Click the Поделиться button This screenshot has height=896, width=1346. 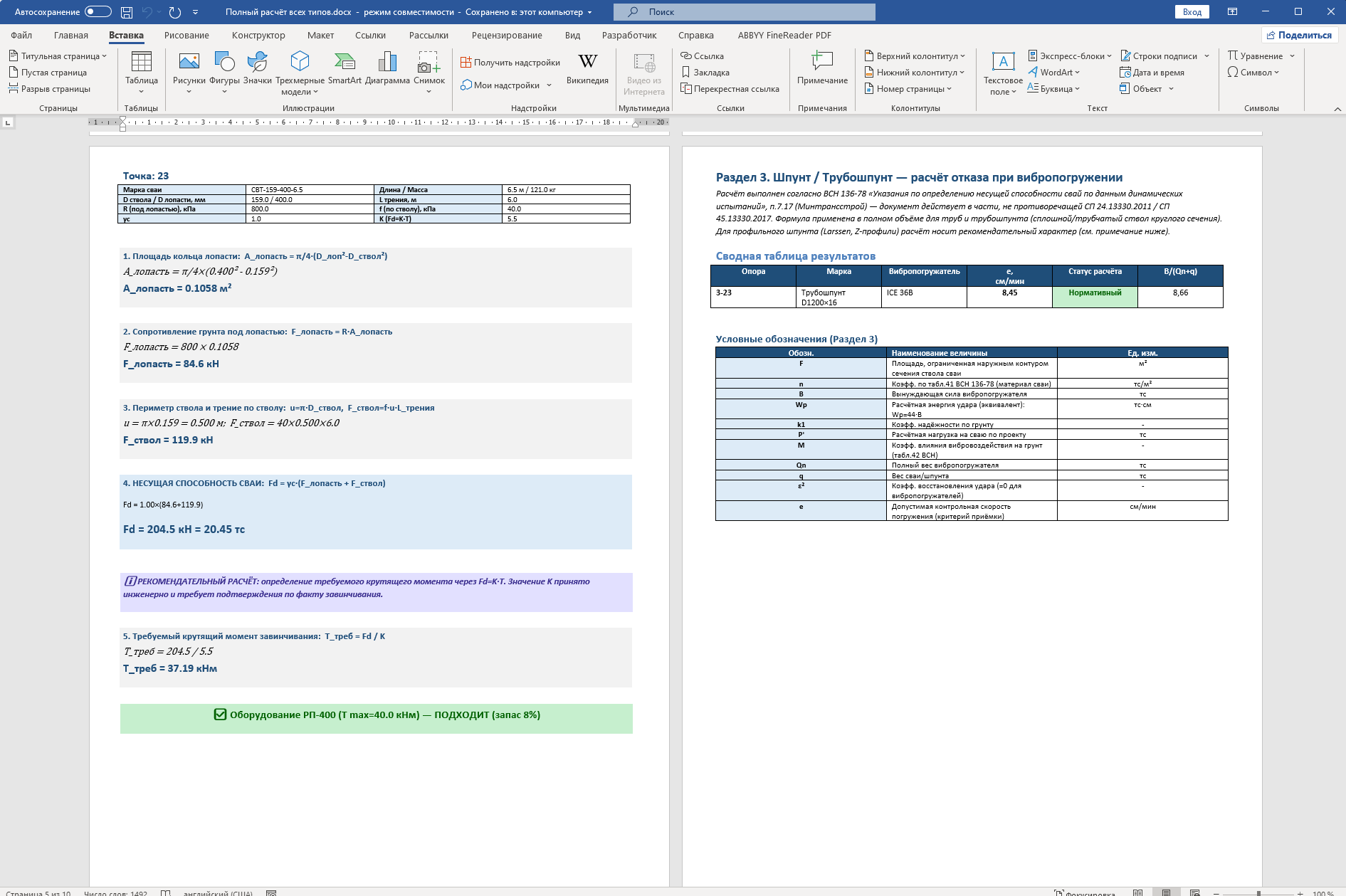1300,35
